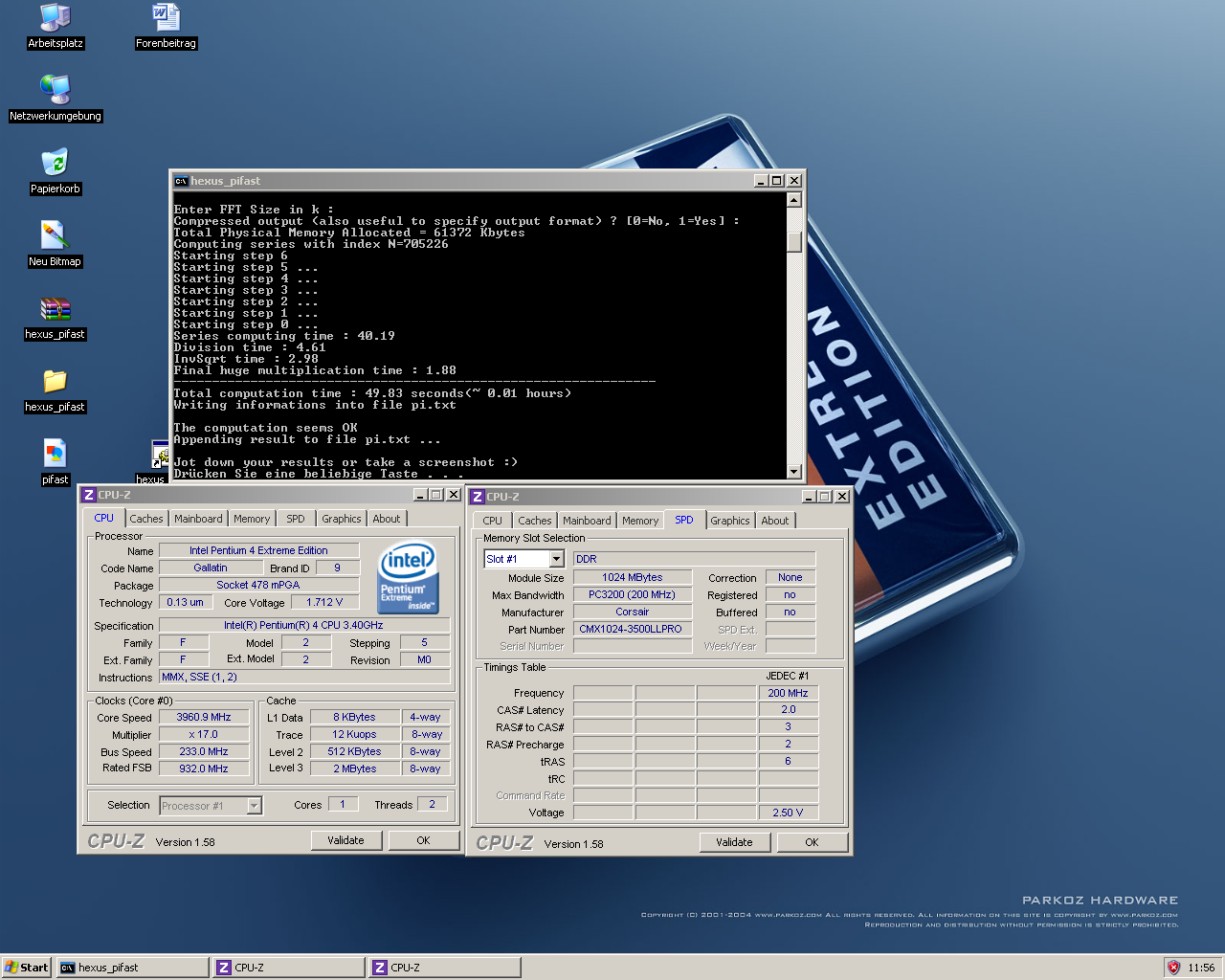Screen dimensions: 1225x980
Task: Click the Level 2 cache value 512 KBytes
Action: click(x=355, y=751)
